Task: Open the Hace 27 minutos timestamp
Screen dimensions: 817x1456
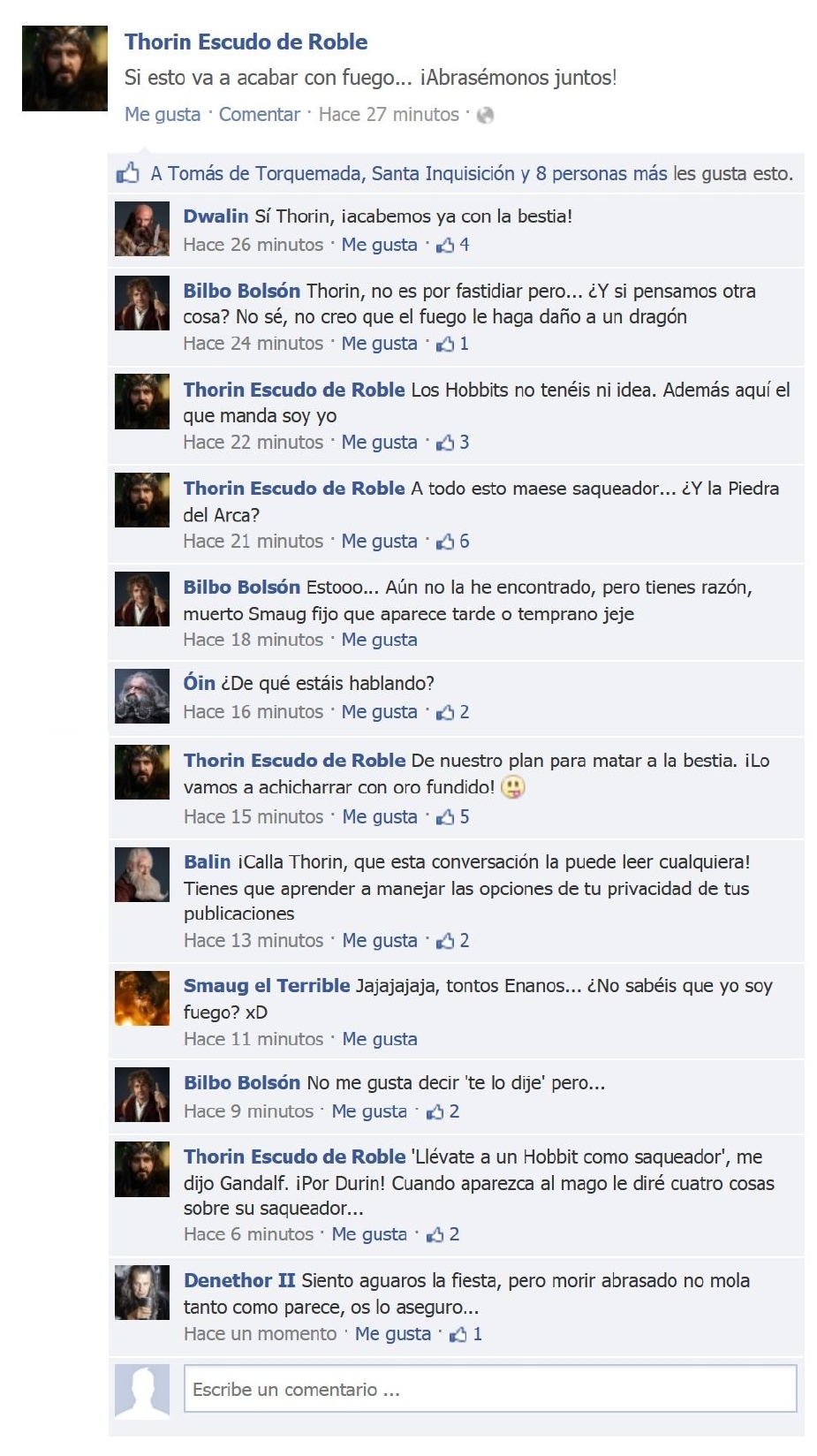Action: coord(389,115)
